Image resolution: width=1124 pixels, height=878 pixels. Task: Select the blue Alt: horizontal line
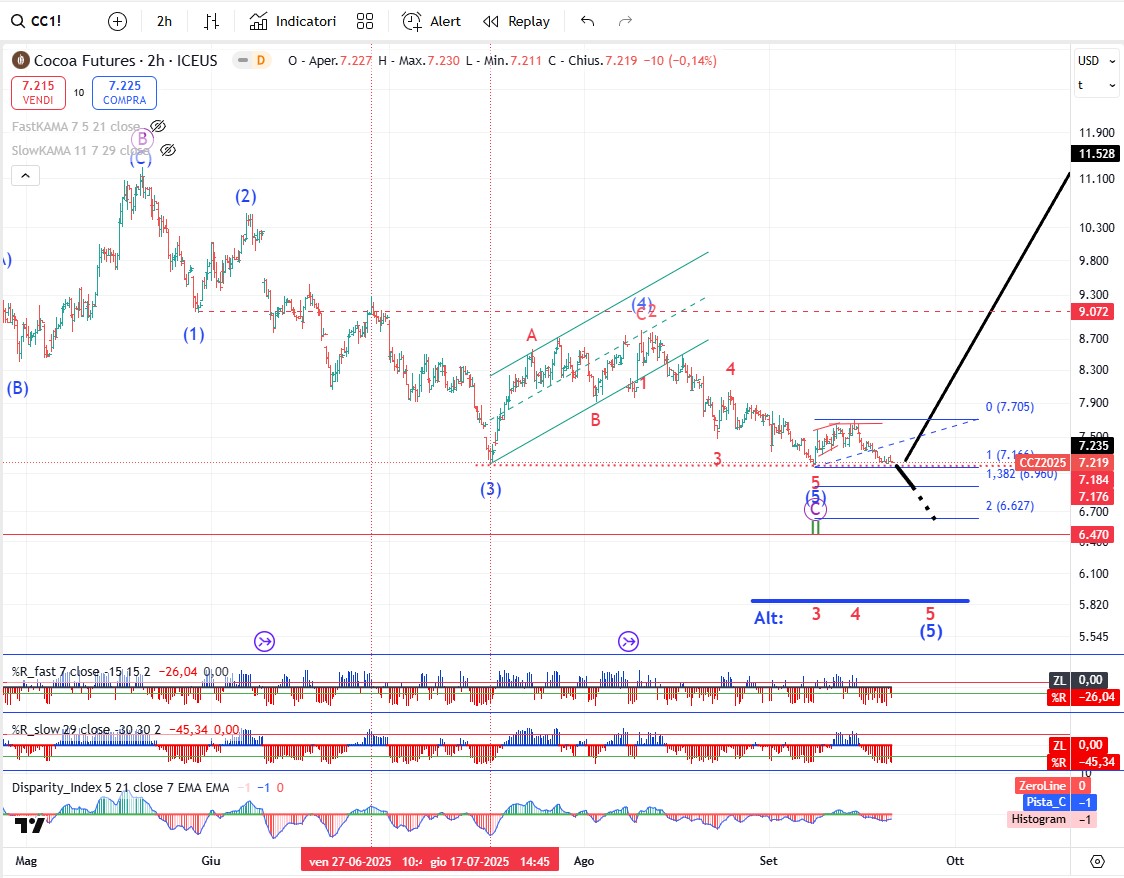point(860,601)
